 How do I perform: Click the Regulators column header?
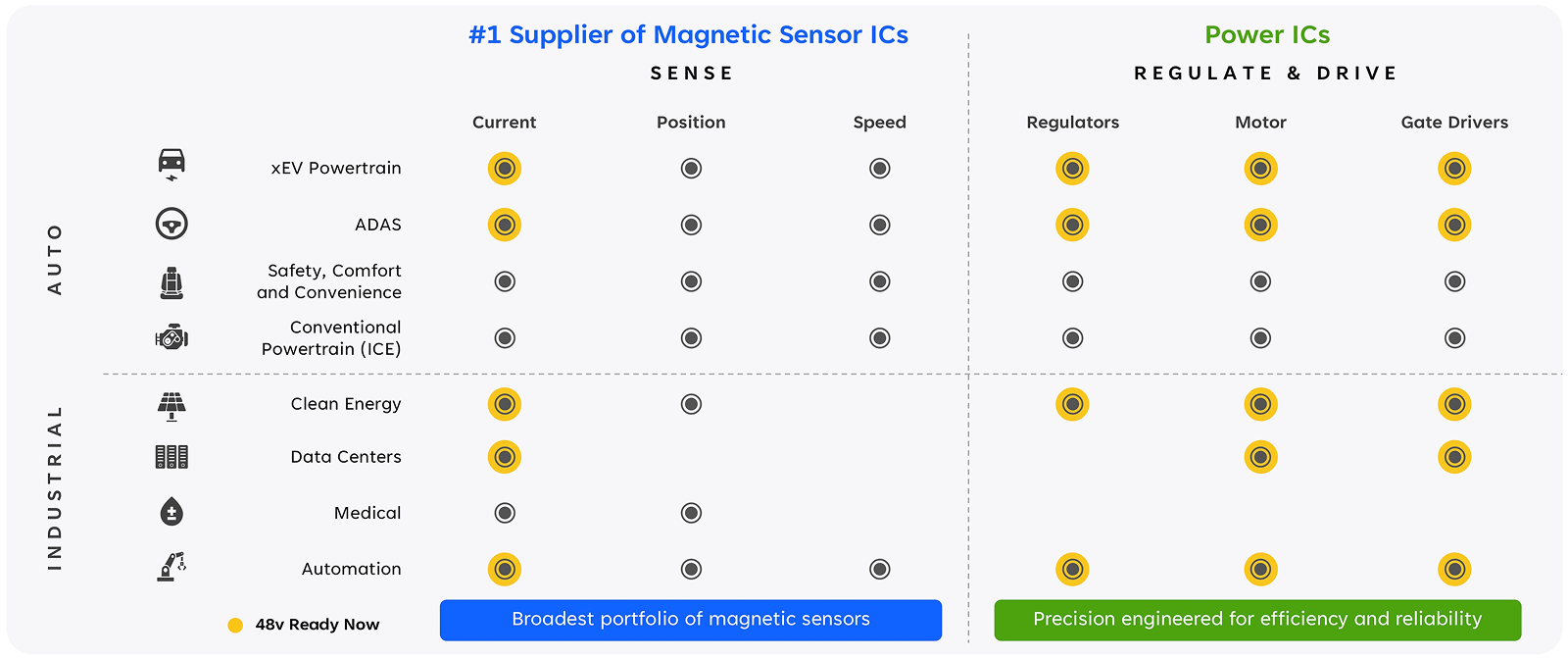[x=1072, y=123]
